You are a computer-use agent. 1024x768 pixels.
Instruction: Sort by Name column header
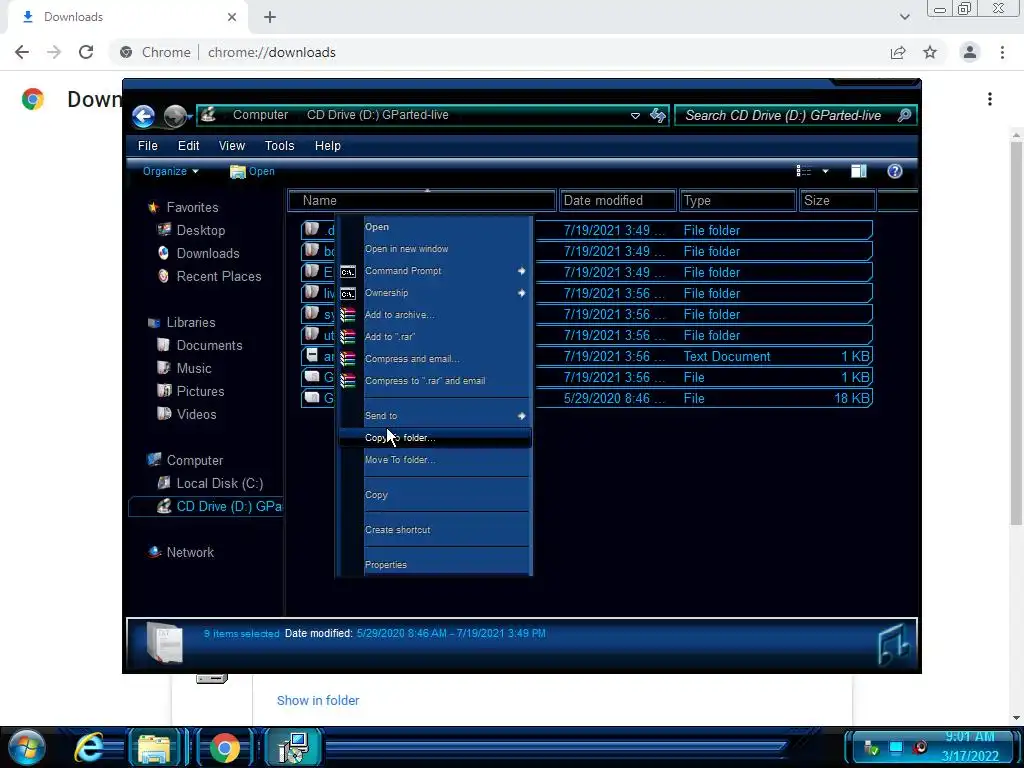click(422, 200)
